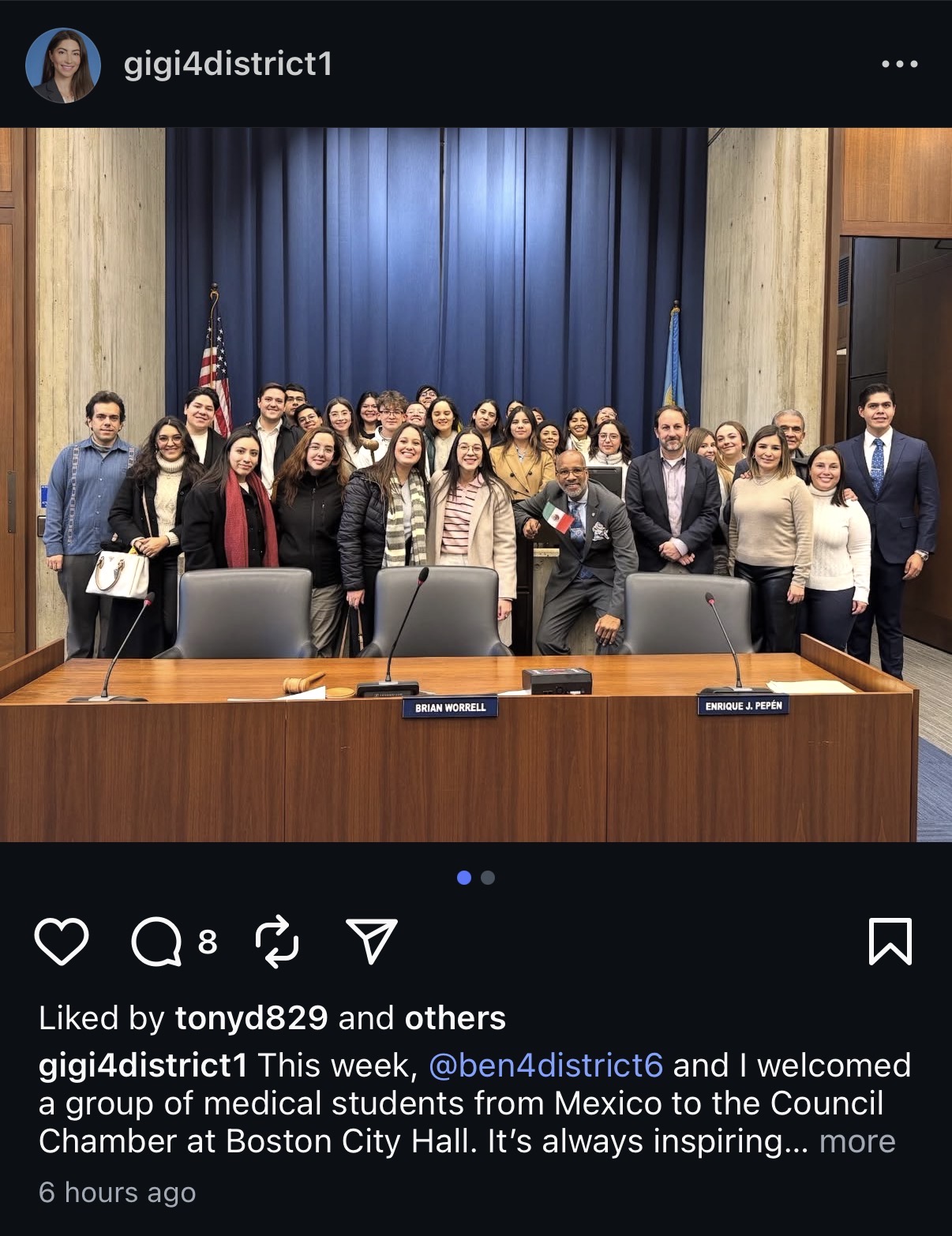The image size is (952, 1236).
Task: Tap the '6 hours ago' timestamp
Action: point(118,1193)
